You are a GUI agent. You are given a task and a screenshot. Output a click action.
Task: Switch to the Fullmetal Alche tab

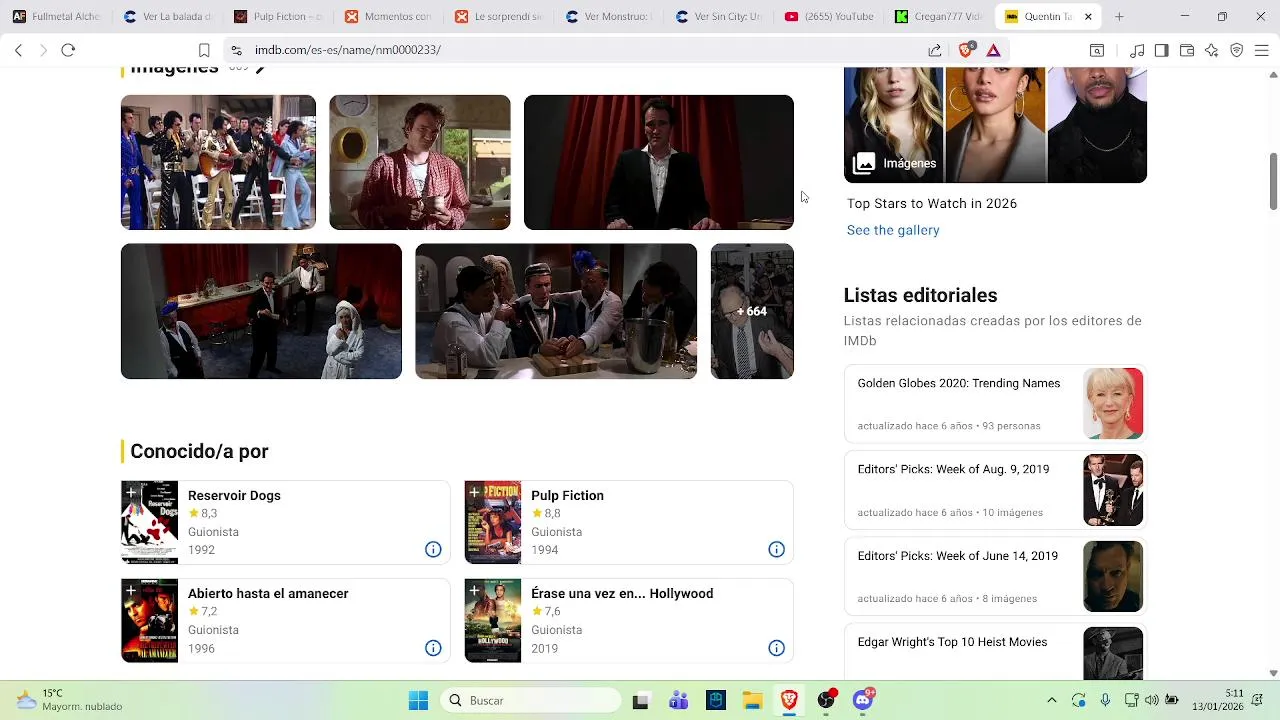pyautogui.click(x=56, y=16)
